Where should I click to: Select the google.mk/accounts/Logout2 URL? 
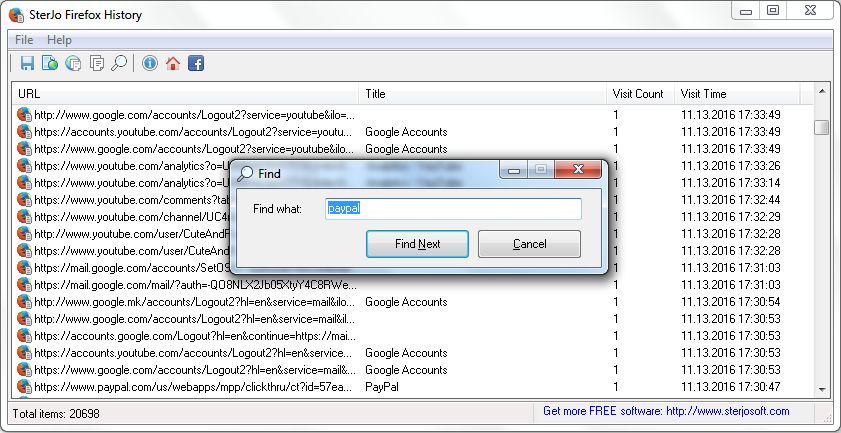pos(195,302)
